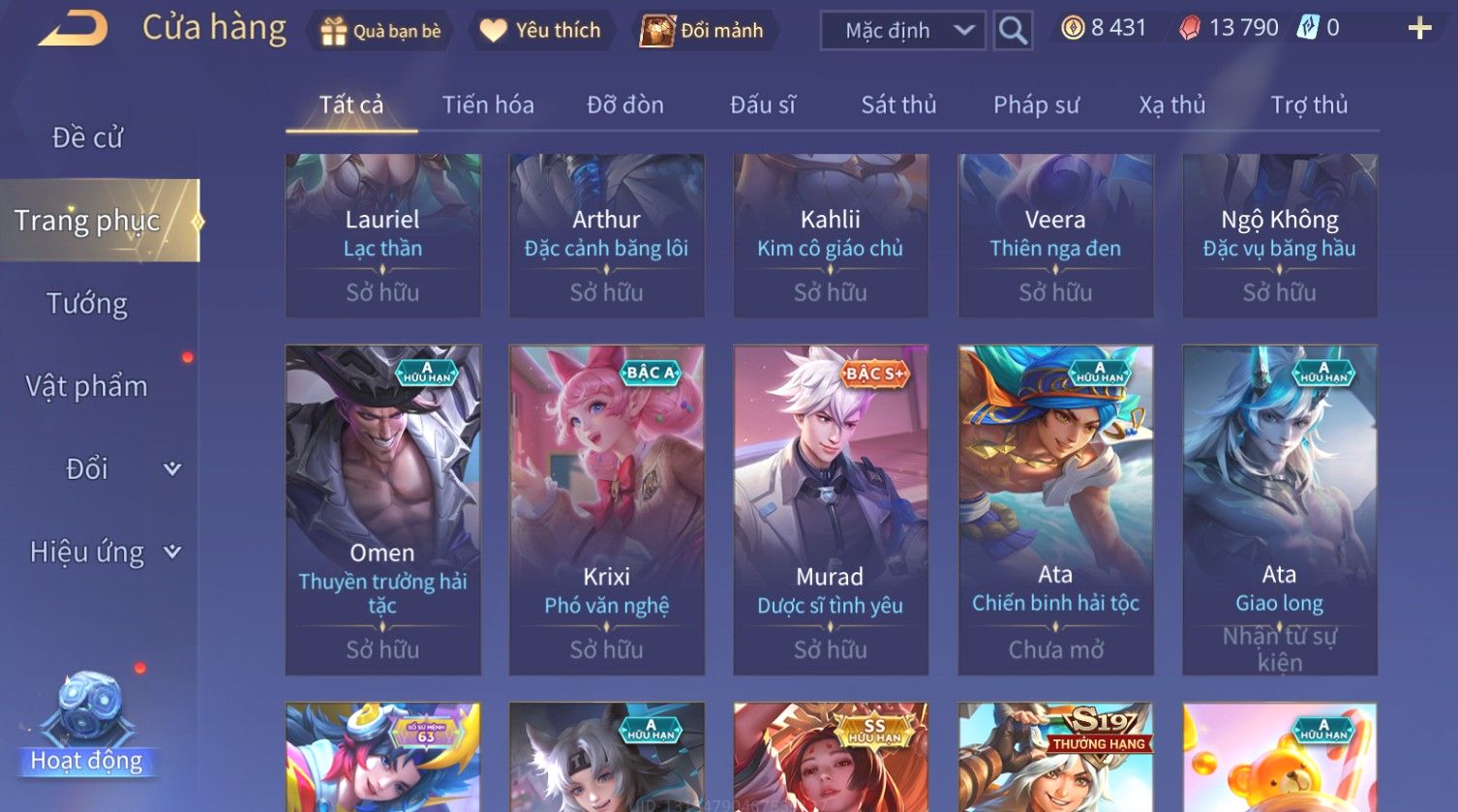Viewport: 1458px width, 812px height.
Task: Switch to the Tiến hóa tab
Action: pyautogui.click(x=488, y=105)
